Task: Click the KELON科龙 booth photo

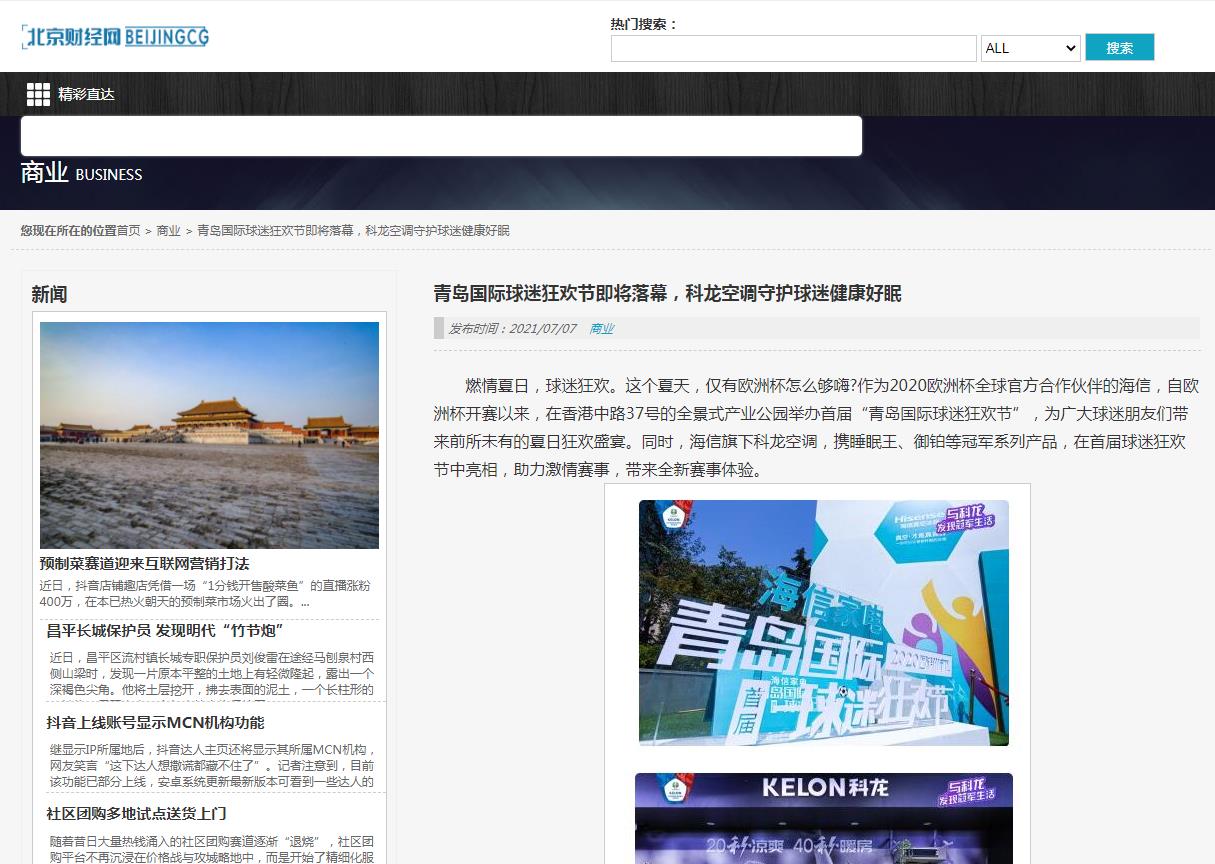Action: coord(824,818)
